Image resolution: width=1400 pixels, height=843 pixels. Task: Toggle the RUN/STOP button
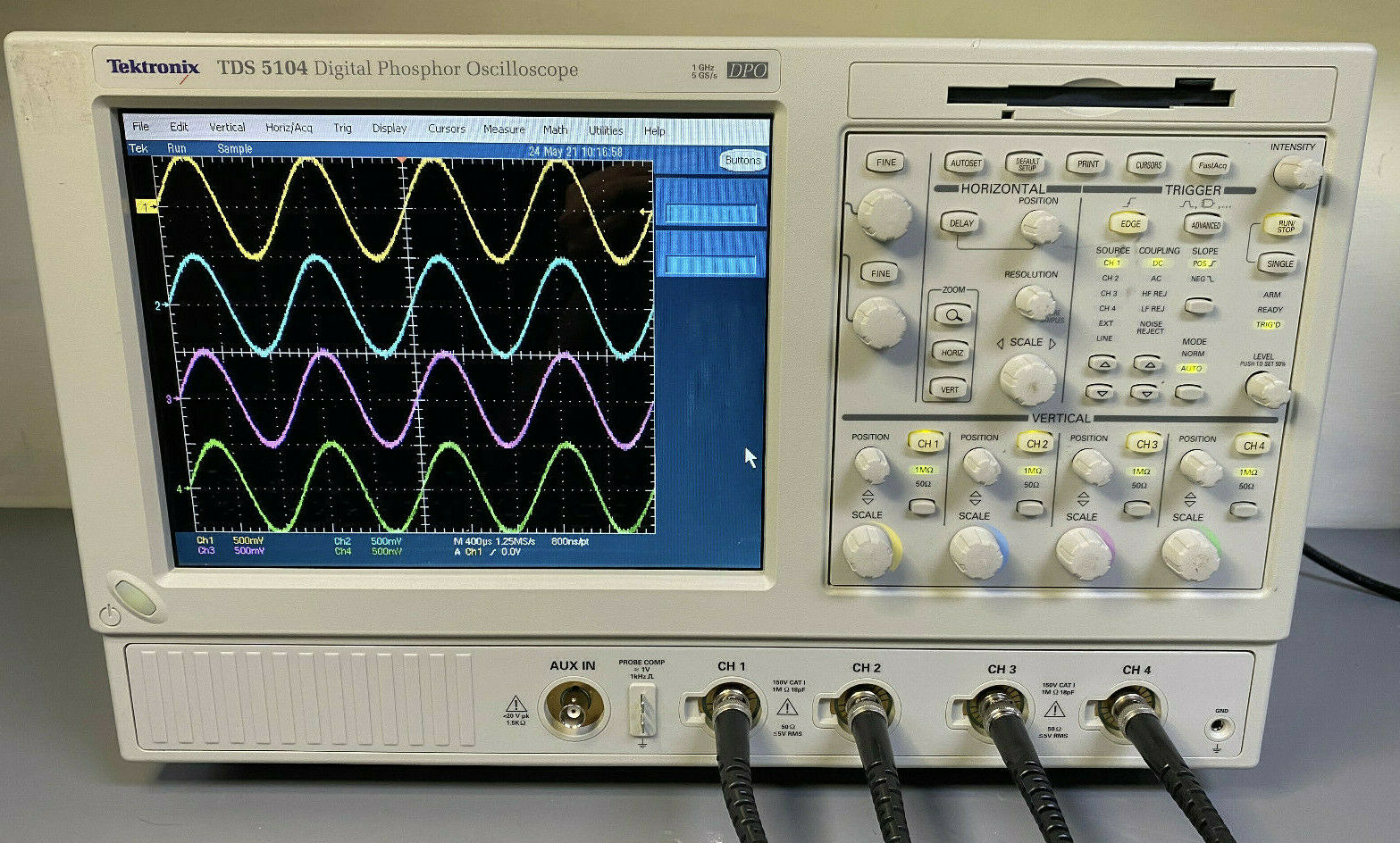(x=1285, y=226)
